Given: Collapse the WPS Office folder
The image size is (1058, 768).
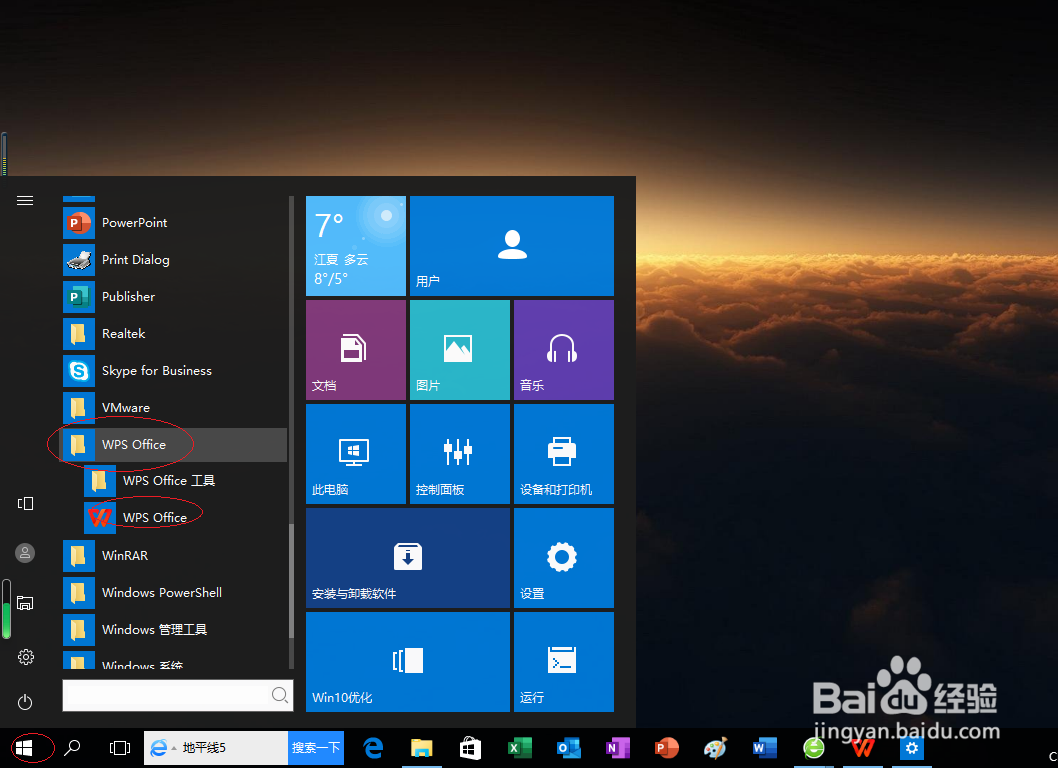Looking at the screenshot, I should tap(175, 445).
